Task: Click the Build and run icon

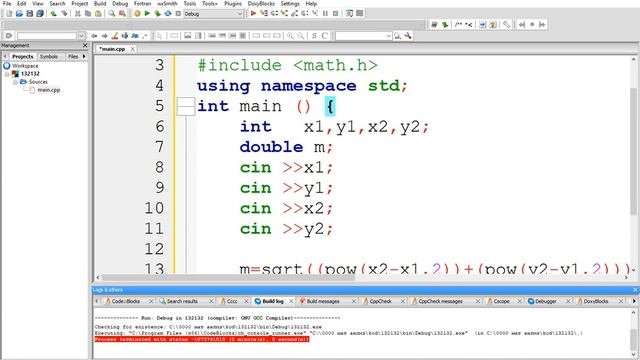Action: [x=158, y=13]
